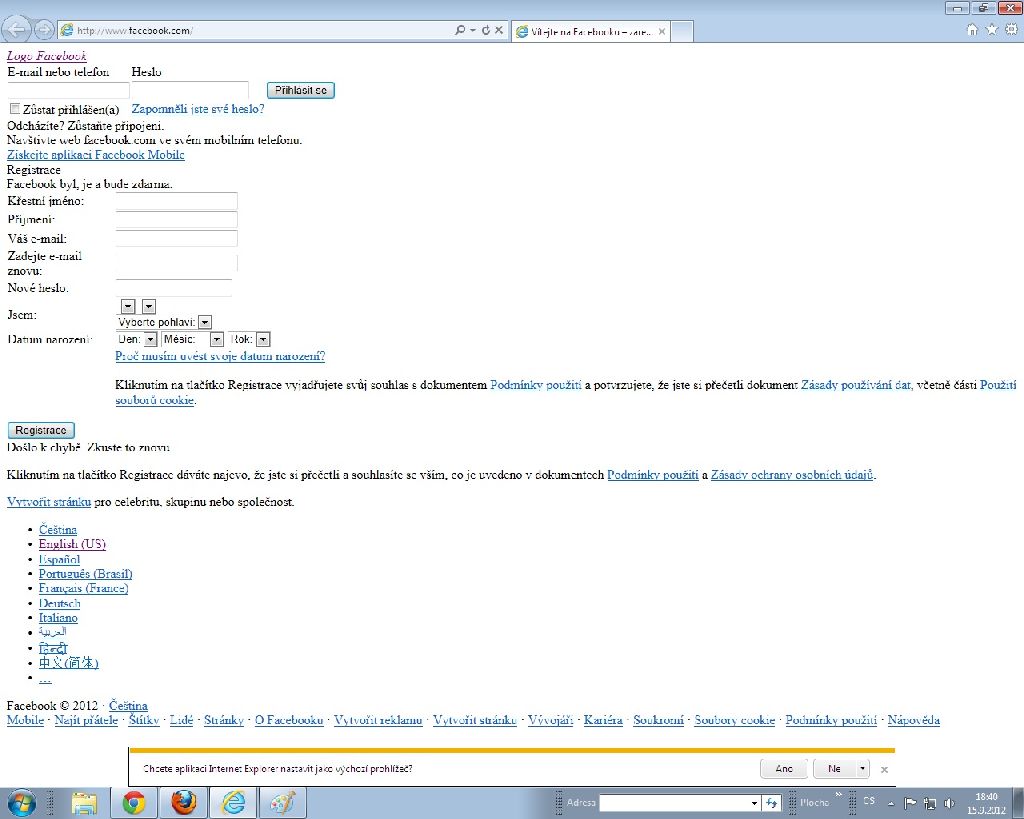Open Kariéra footer link
Viewport: 1024px width, 819px height.
tap(603, 720)
